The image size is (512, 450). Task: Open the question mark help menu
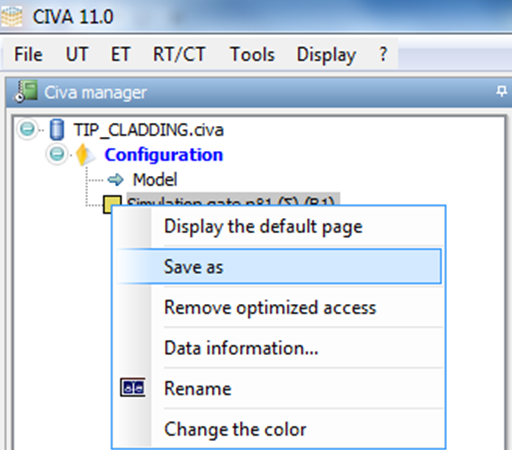click(x=383, y=54)
